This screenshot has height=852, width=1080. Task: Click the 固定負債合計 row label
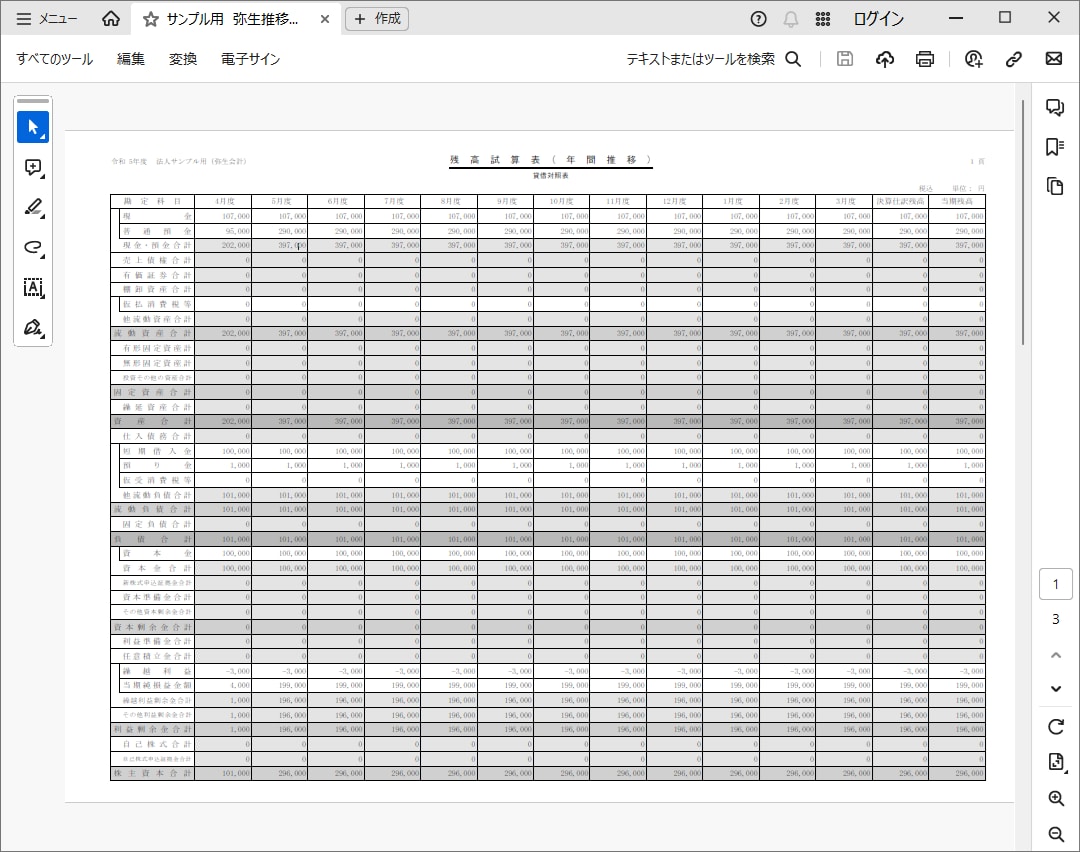pos(157,524)
